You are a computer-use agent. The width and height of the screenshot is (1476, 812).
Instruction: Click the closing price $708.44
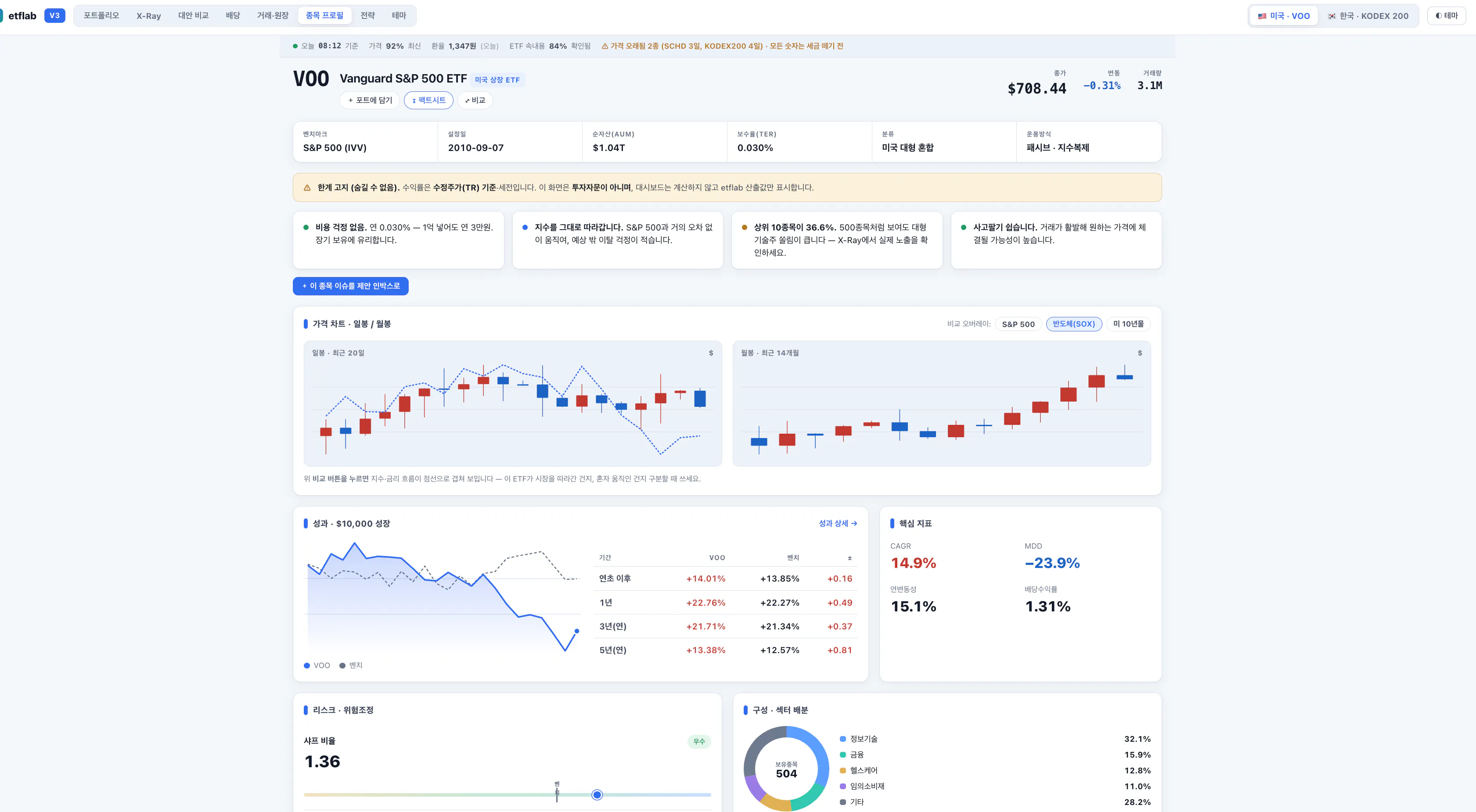click(x=1037, y=88)
